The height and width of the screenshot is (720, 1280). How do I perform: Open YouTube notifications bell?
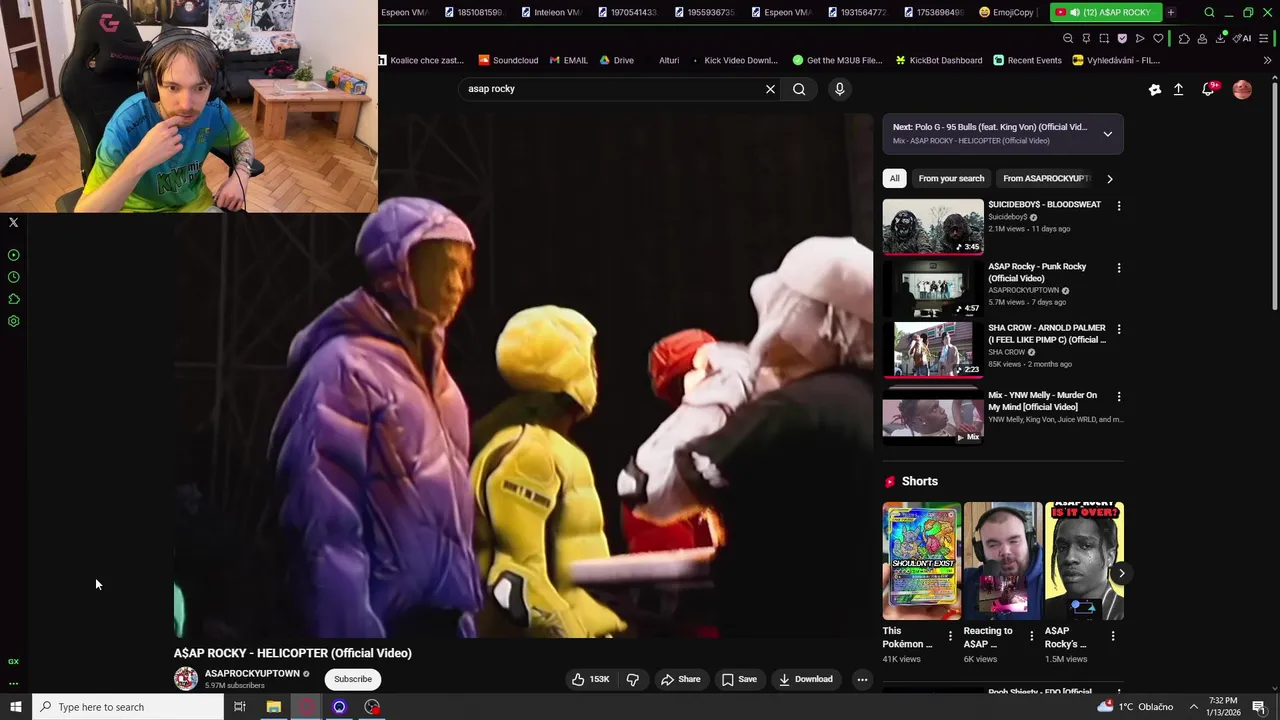tap(1208, 89)
